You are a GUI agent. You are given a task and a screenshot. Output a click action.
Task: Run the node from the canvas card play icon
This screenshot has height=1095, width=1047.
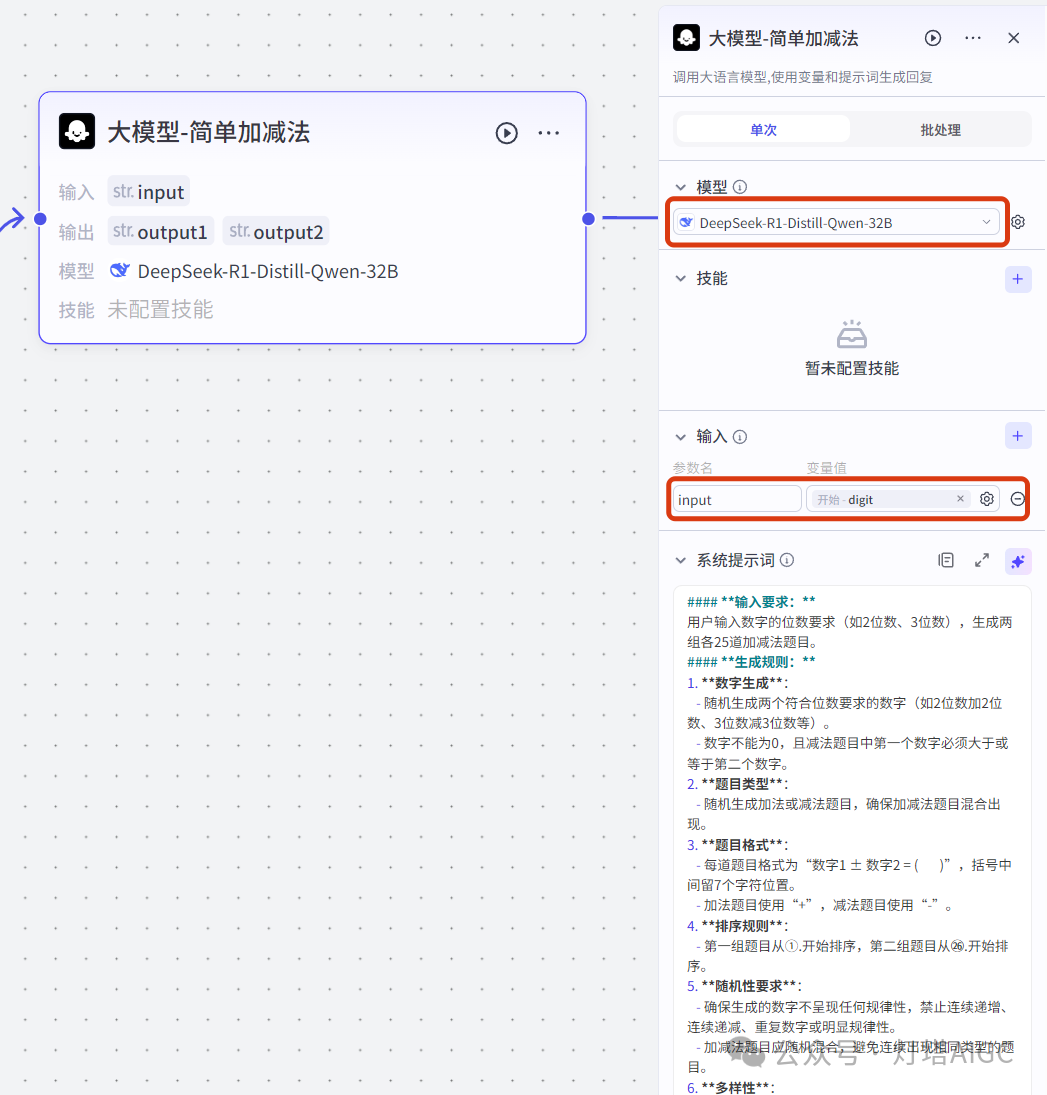pos(506,133)
